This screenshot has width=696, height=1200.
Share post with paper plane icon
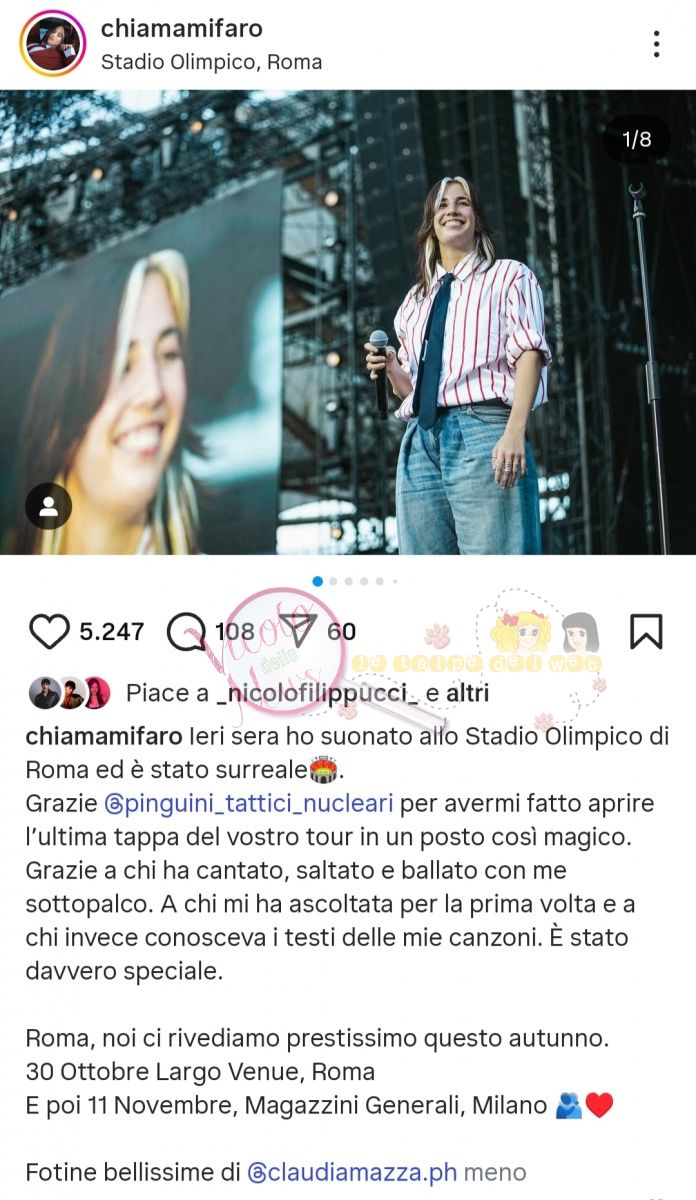point(297,631)
